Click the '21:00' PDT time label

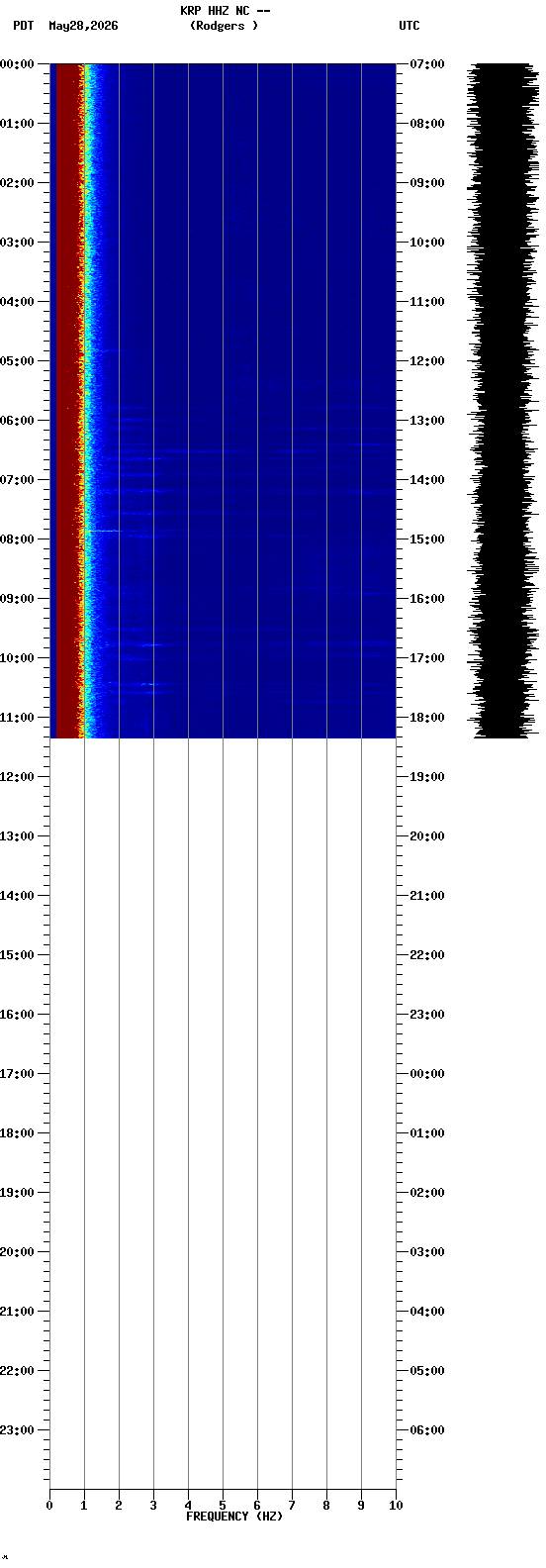pyautogui.click(x=17, y=1312)
